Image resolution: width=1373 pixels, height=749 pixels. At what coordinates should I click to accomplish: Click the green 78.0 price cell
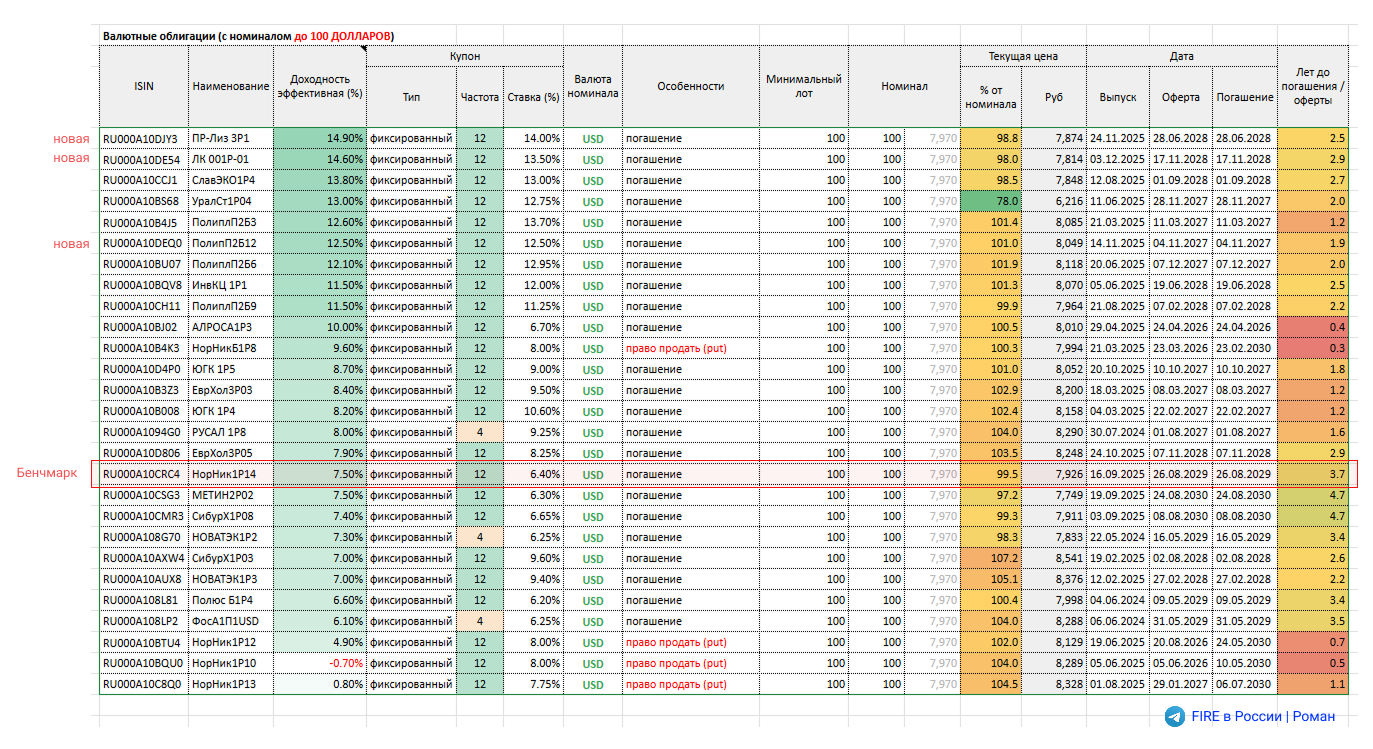pyautogui.click(x=990, y=201)
